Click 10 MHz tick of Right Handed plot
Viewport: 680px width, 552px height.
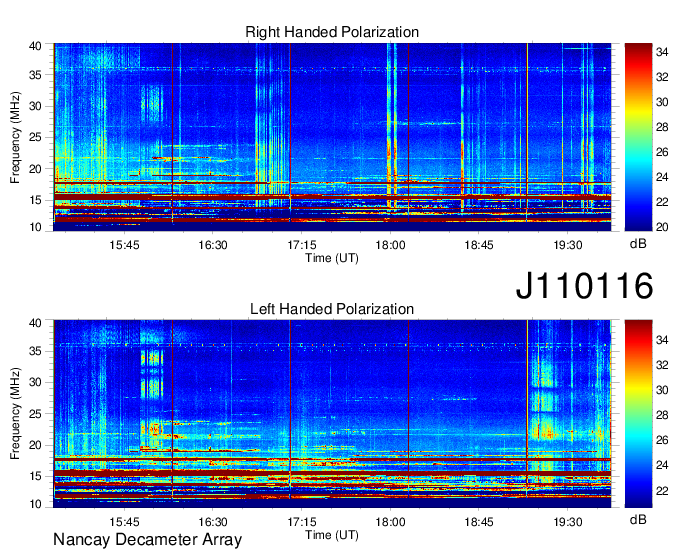click(35, 227)
